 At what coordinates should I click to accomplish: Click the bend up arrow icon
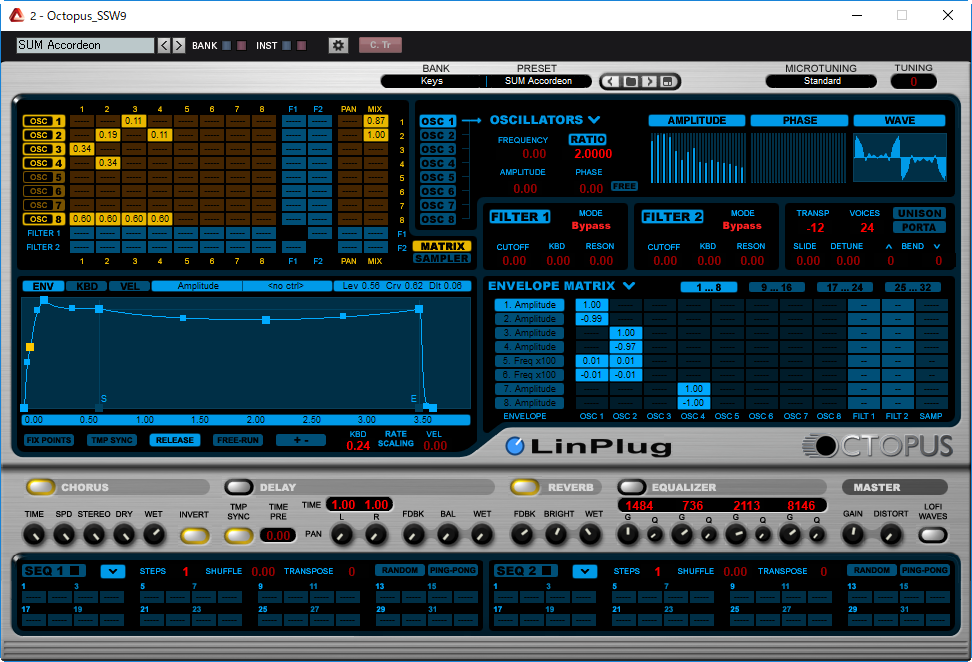tap(889, 247)
